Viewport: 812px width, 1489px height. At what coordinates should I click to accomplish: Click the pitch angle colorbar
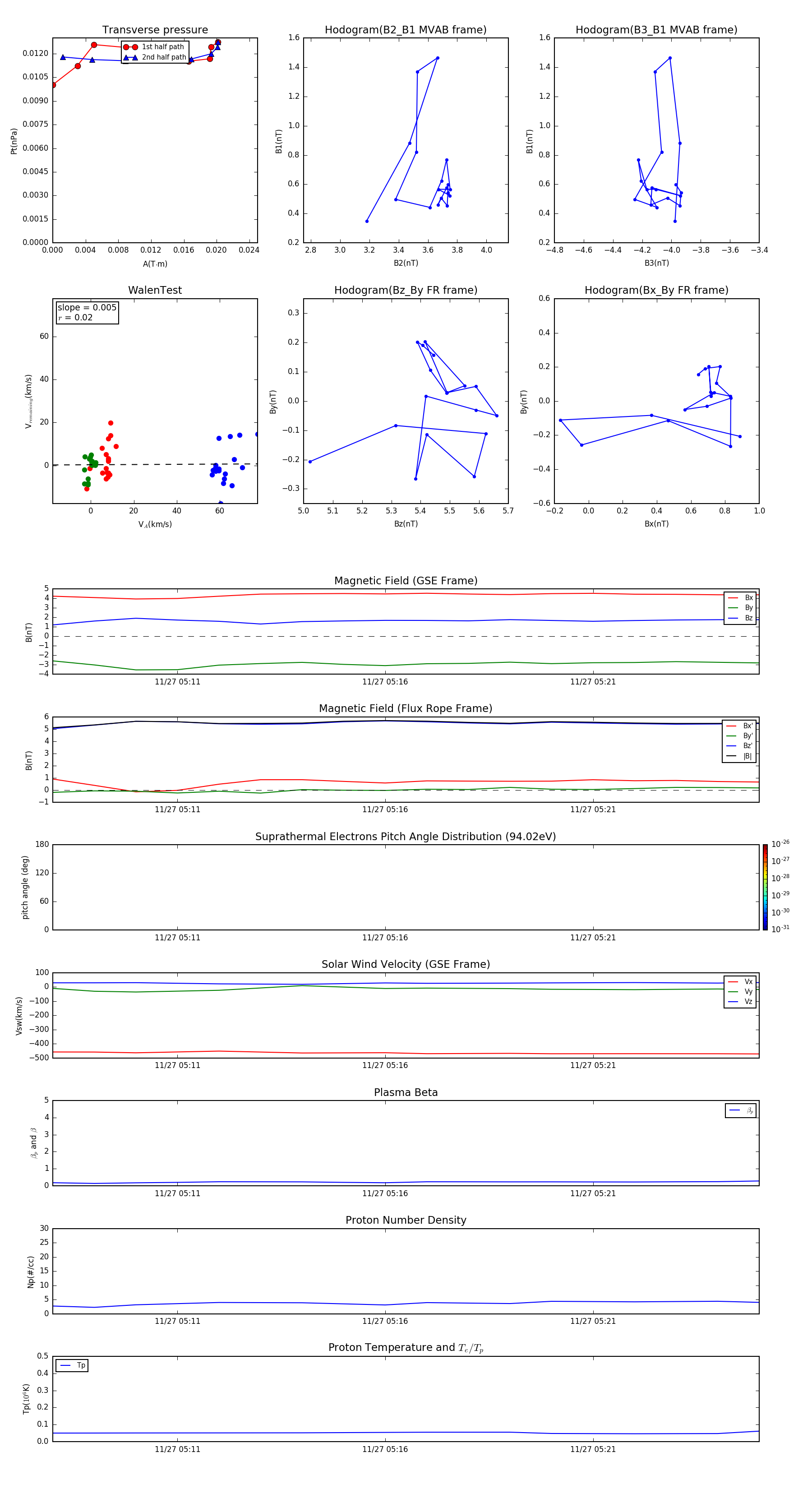pos(765,887)
